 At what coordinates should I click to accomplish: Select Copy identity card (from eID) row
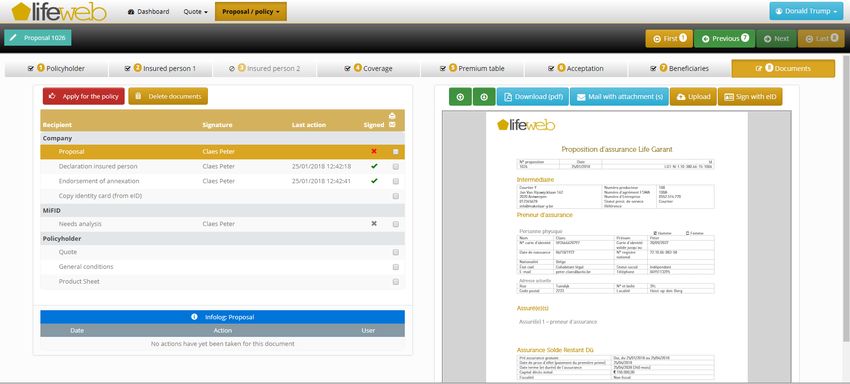pyautogui.click(x=222, y=196)
